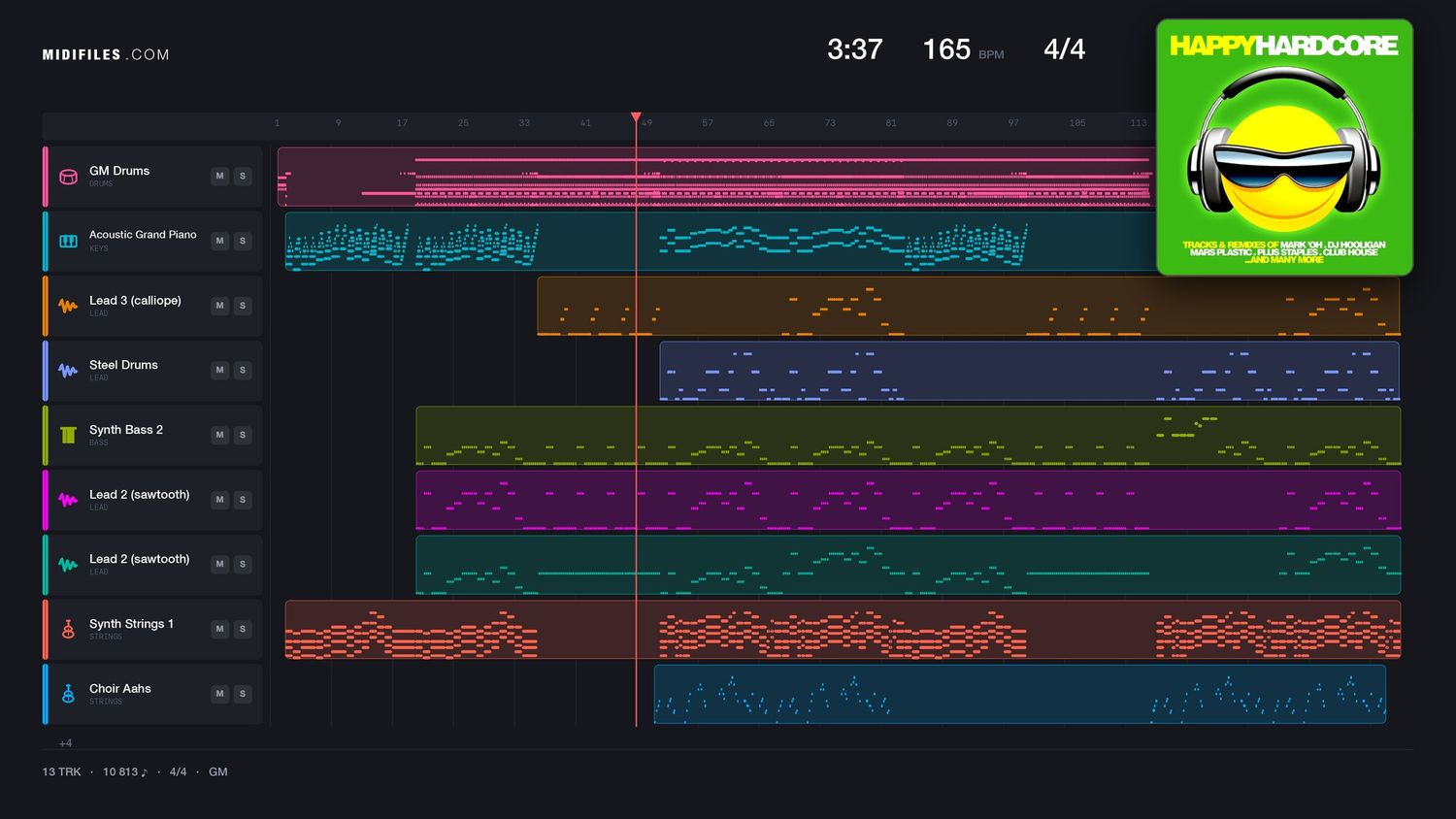1456x819 pixels.
Task: Select the pink GM Drums note clip
Action: coord(716,177)
